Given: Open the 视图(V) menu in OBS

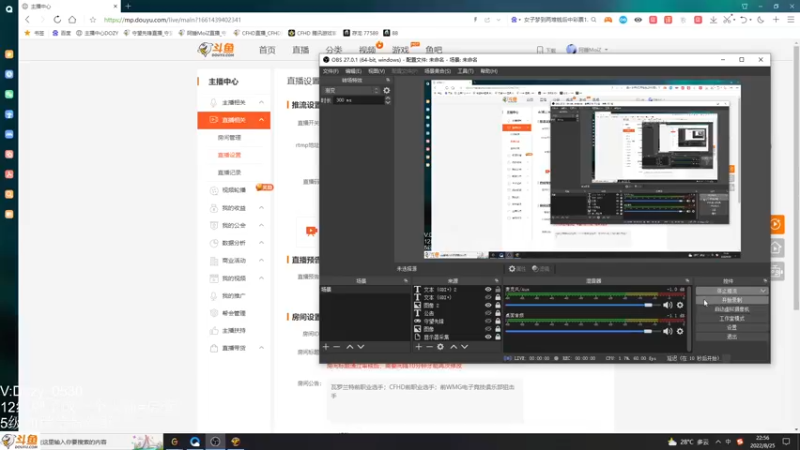Looking at the screenshot, I should coord(377,71).
